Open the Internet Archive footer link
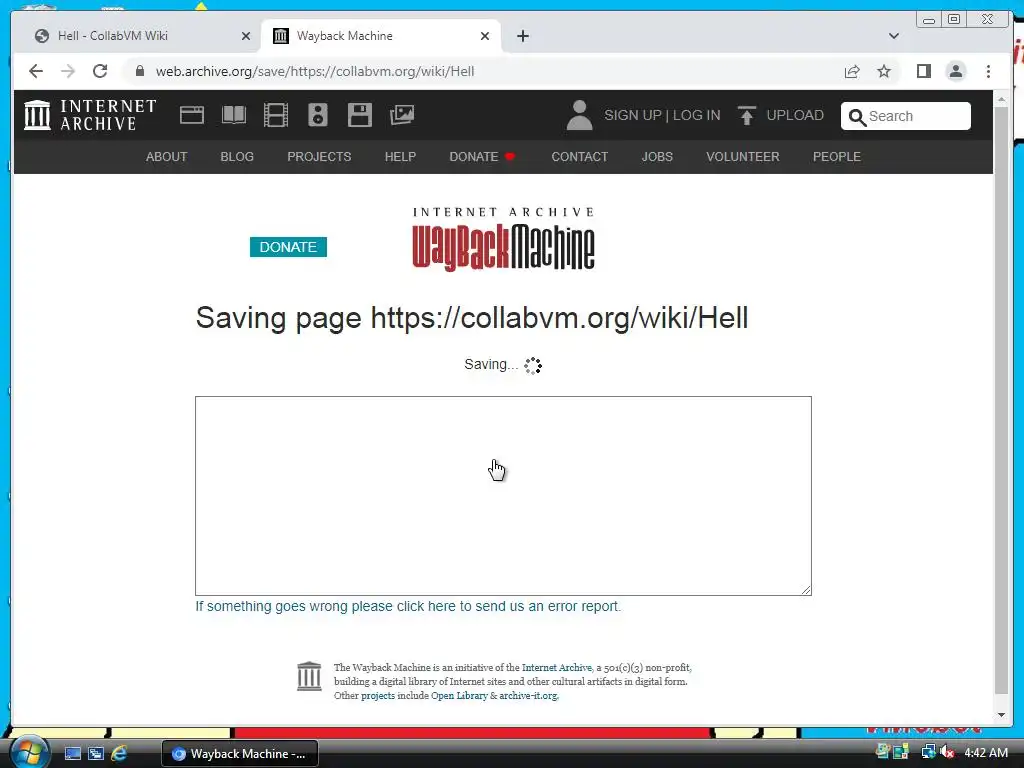 [556, 667]
